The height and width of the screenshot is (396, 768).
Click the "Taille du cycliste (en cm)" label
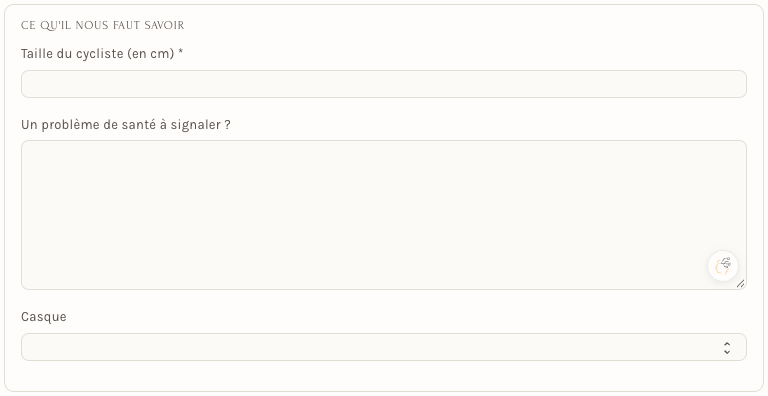(x=97, y=54)
